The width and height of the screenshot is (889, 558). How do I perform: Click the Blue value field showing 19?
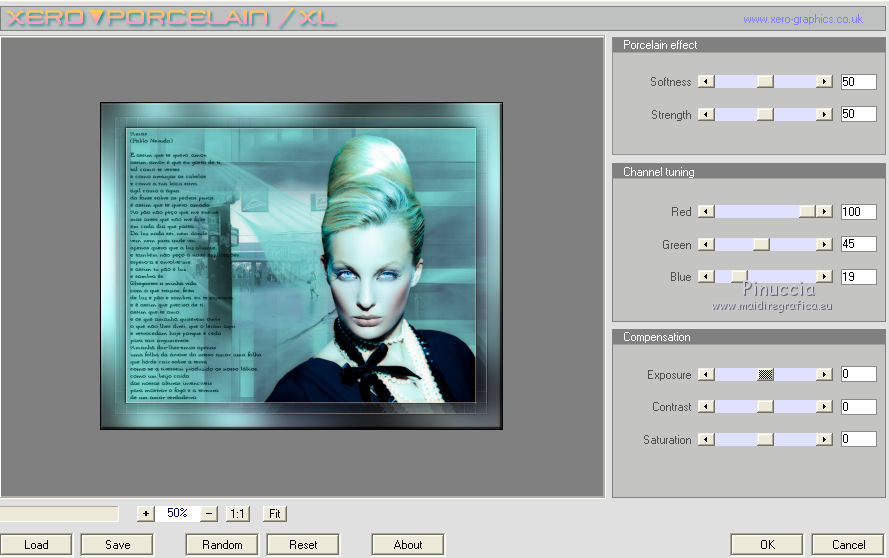[x=858, y=277]
